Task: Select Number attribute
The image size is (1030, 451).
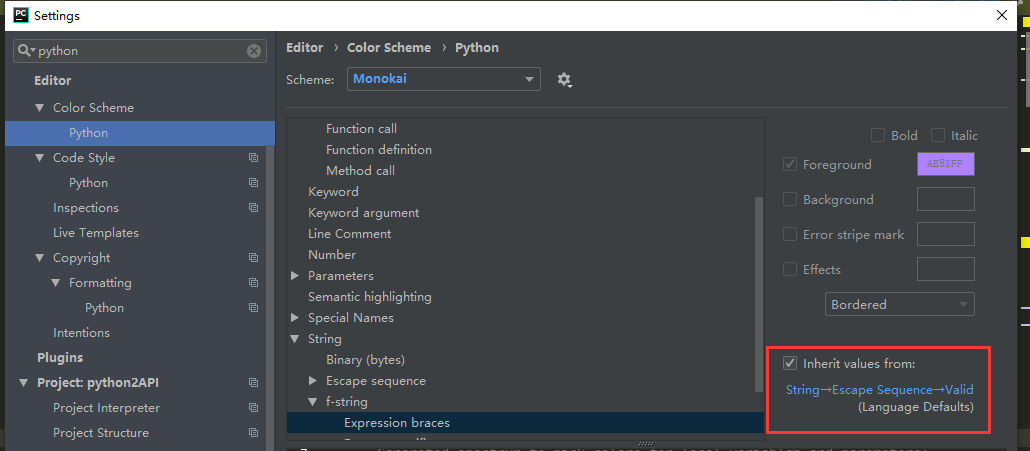Action: pyautogui.click(x=332, y=255)
